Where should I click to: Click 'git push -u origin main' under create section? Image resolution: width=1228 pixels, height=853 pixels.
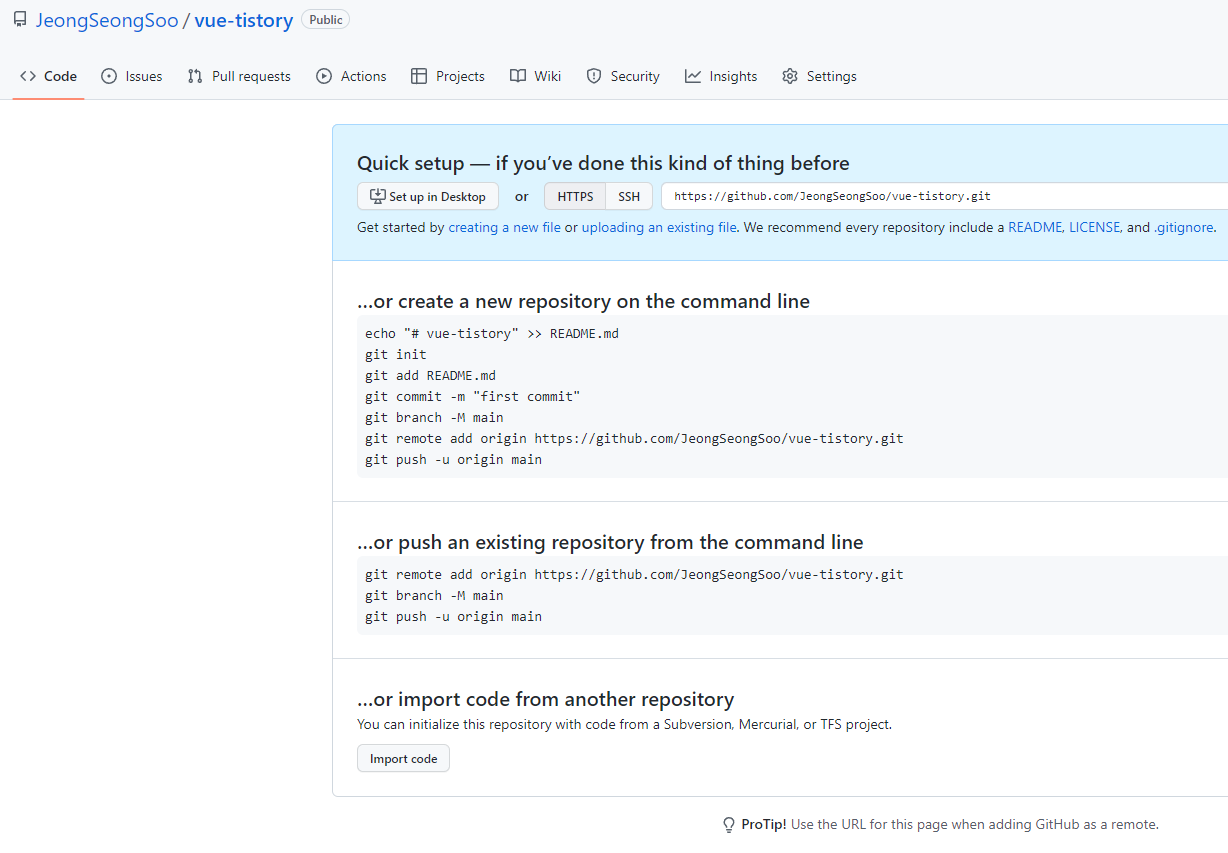click(x=453, y=459)
